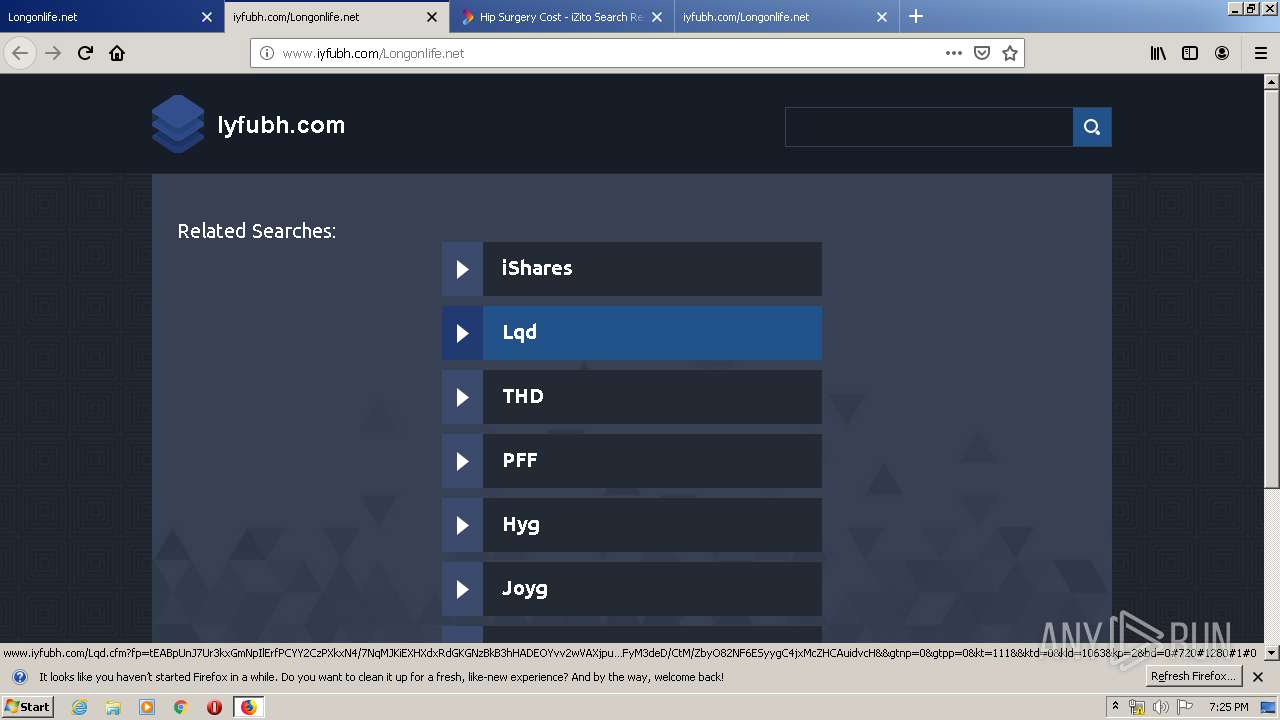Click the arrow beside THD
This screenshot has width=1280, height=720.
click(462, 397)
